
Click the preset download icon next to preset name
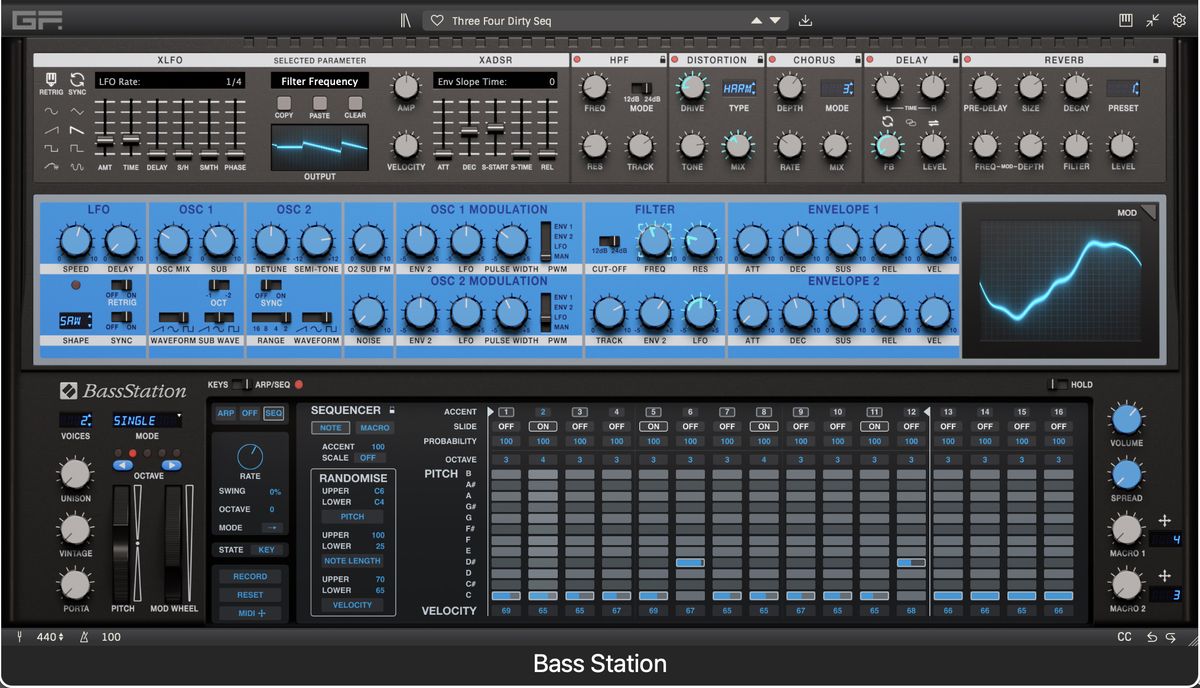pos(805,20)
